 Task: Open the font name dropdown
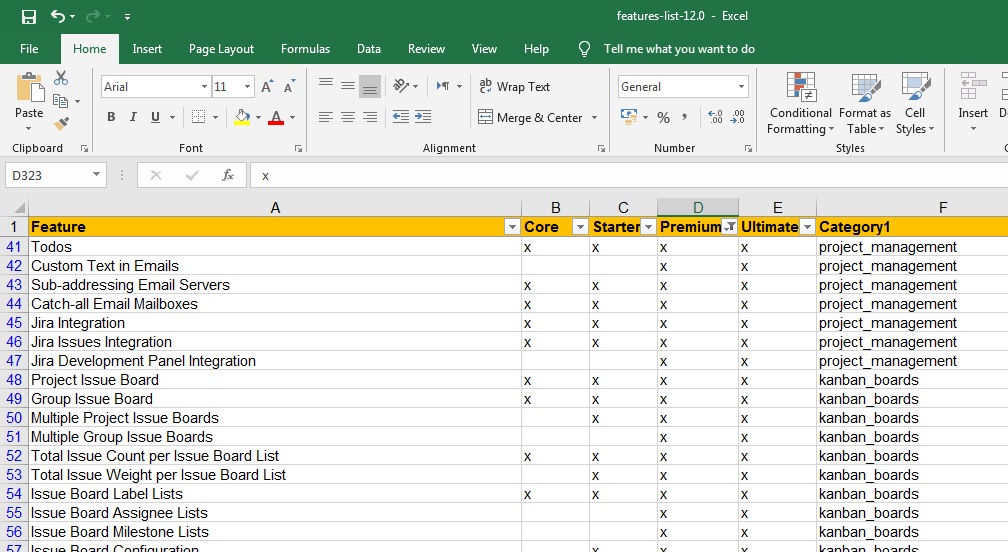pos(203,87)
